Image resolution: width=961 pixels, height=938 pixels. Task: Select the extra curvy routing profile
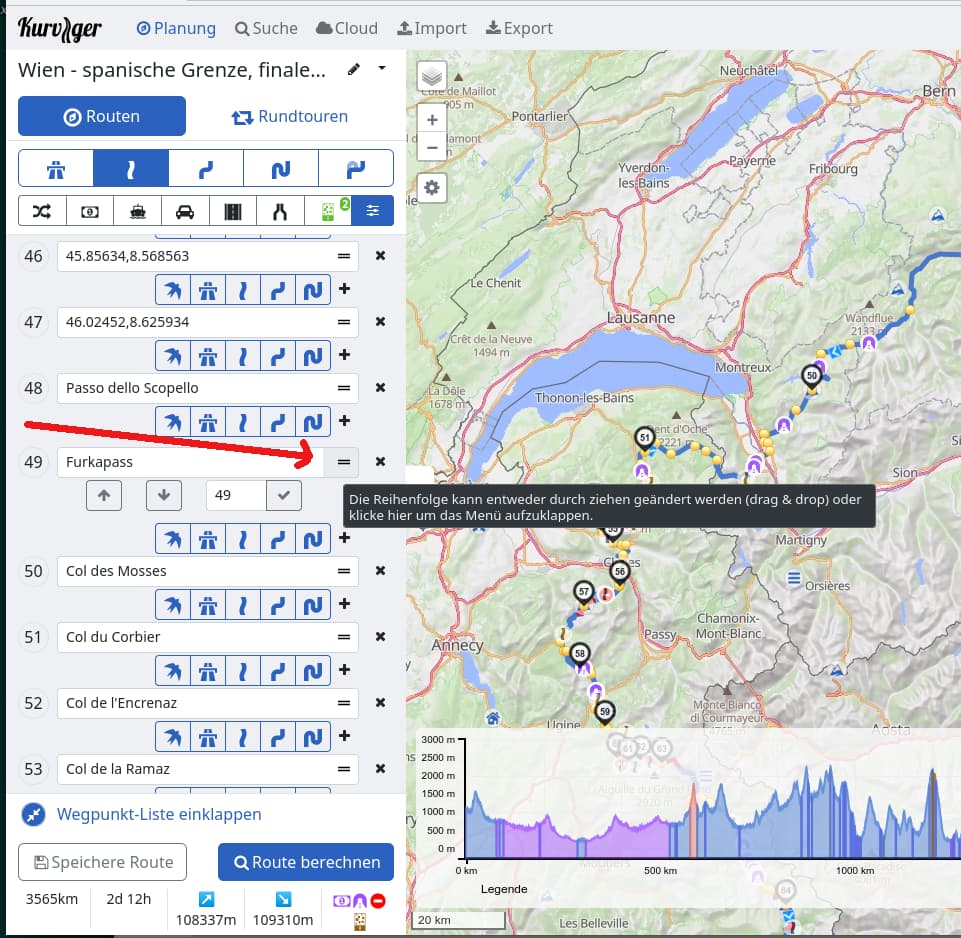tap(356, 168)
